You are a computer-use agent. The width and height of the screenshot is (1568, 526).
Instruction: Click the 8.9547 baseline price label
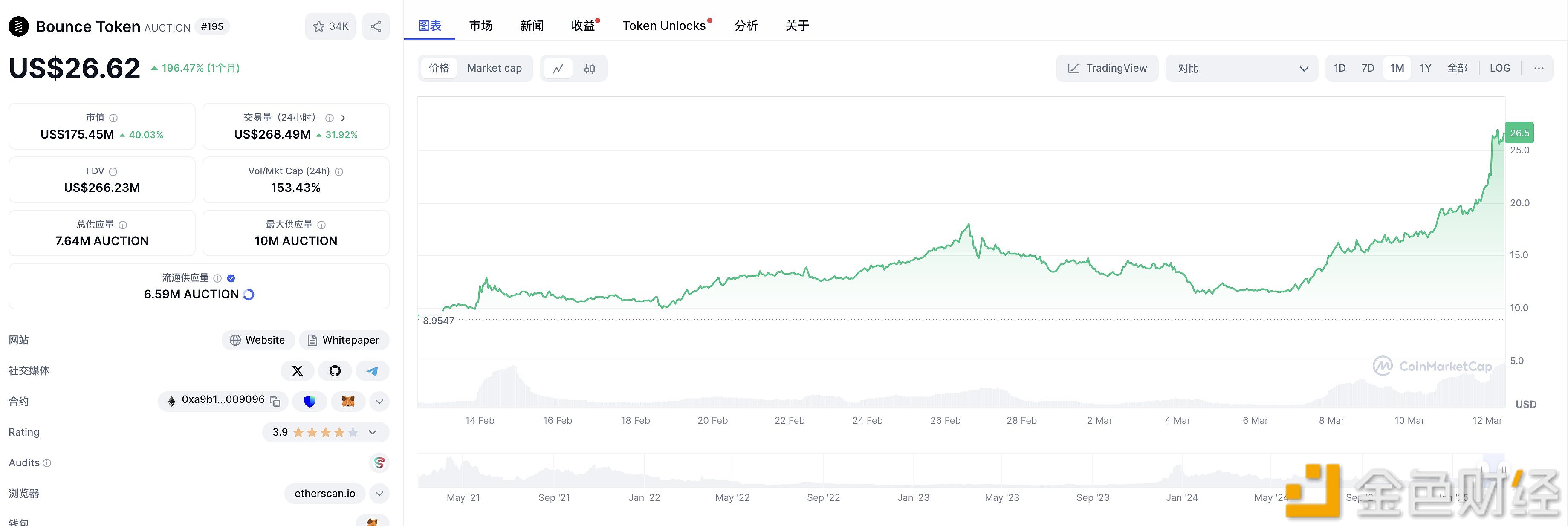point(438,321)
